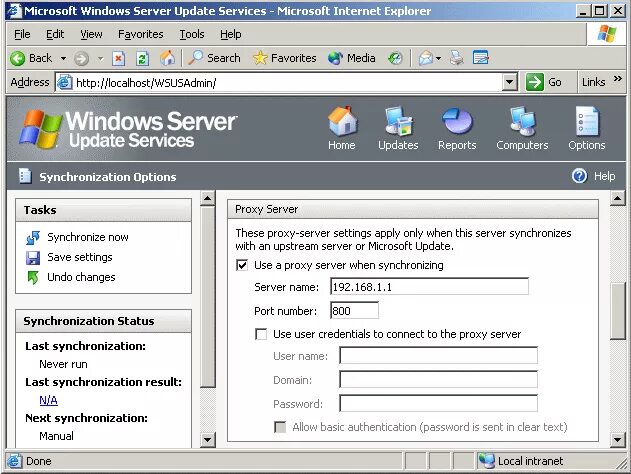Open the Favorites star toolbar button

click(x=285, y=58)
